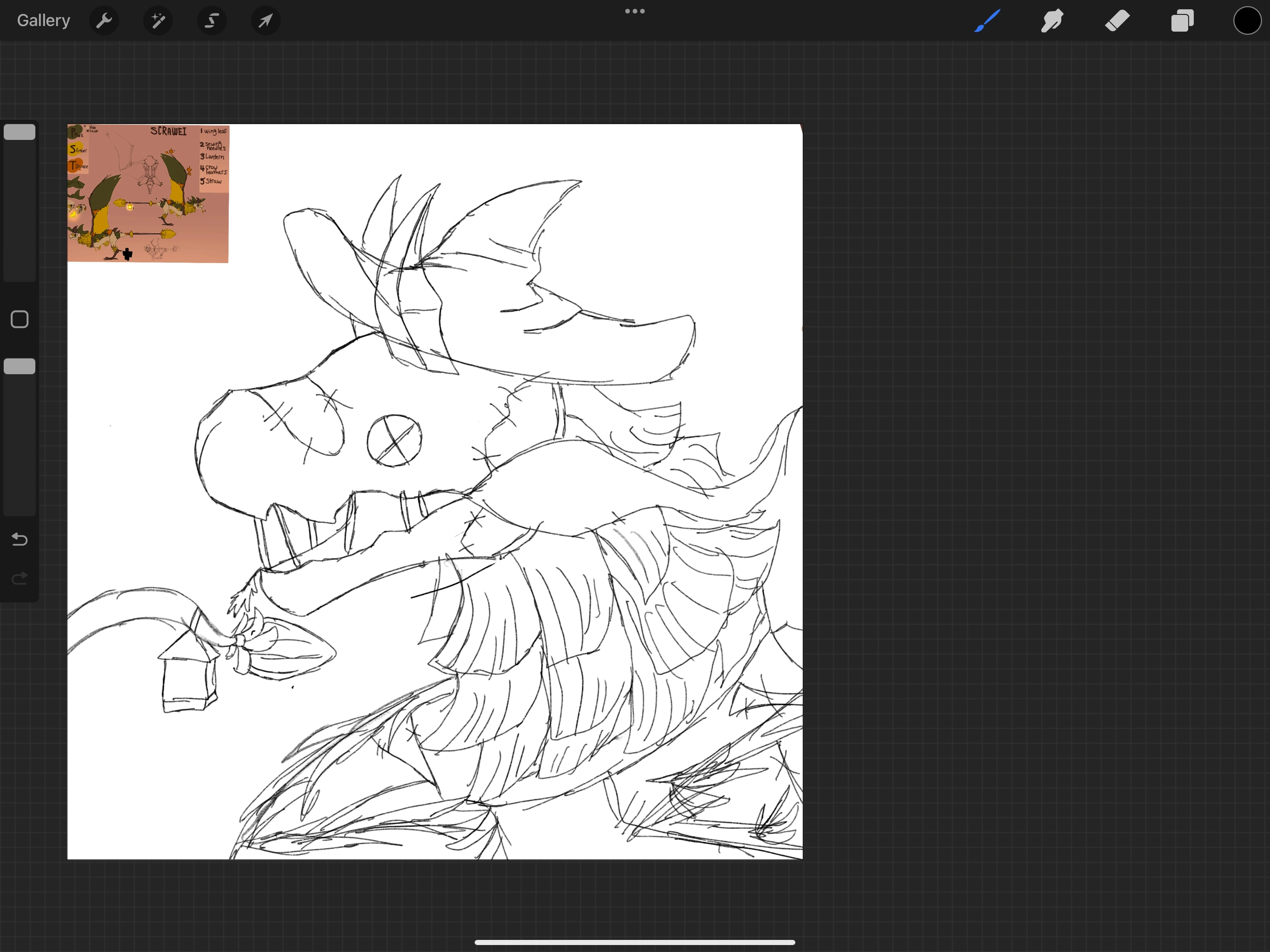Open the canvas options via three dots
The height and width of the screenshot is (952, 1270).
point(634,10)
